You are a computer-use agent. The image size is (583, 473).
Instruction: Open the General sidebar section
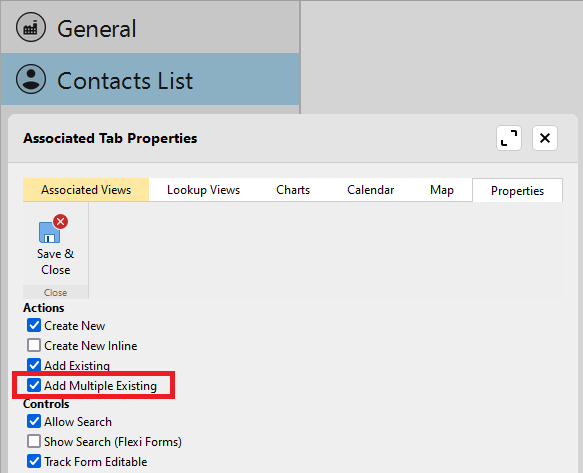[x=150, y=27]
